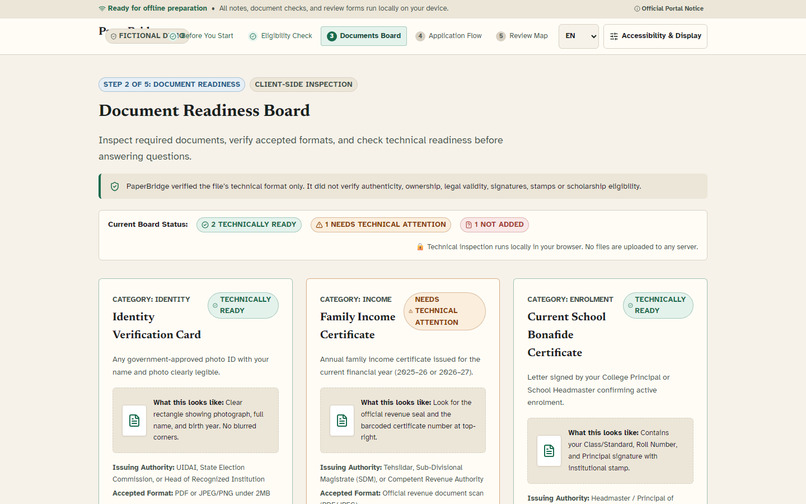
Task: Click the document icon in Family Income card
Action: (342, 420)
